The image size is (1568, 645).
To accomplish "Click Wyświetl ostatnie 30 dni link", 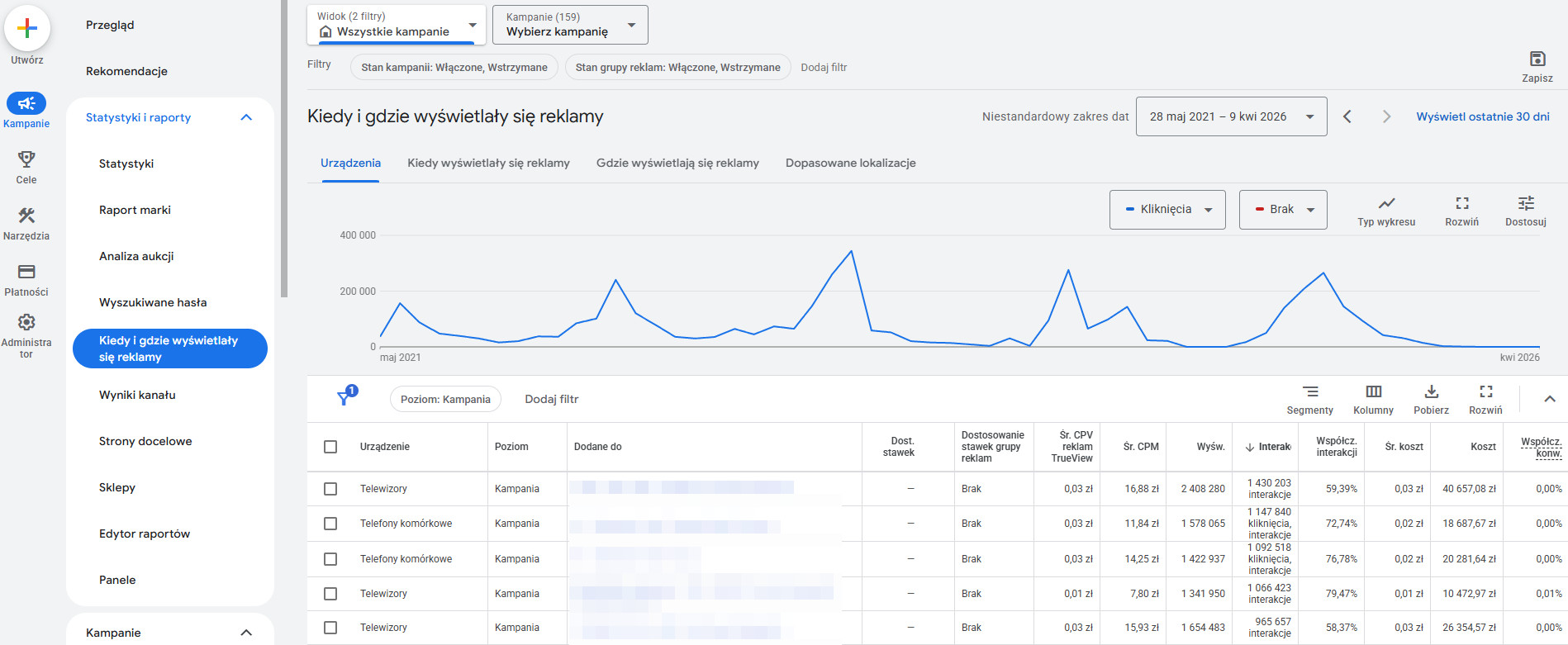I will (x=1482, y=116).
